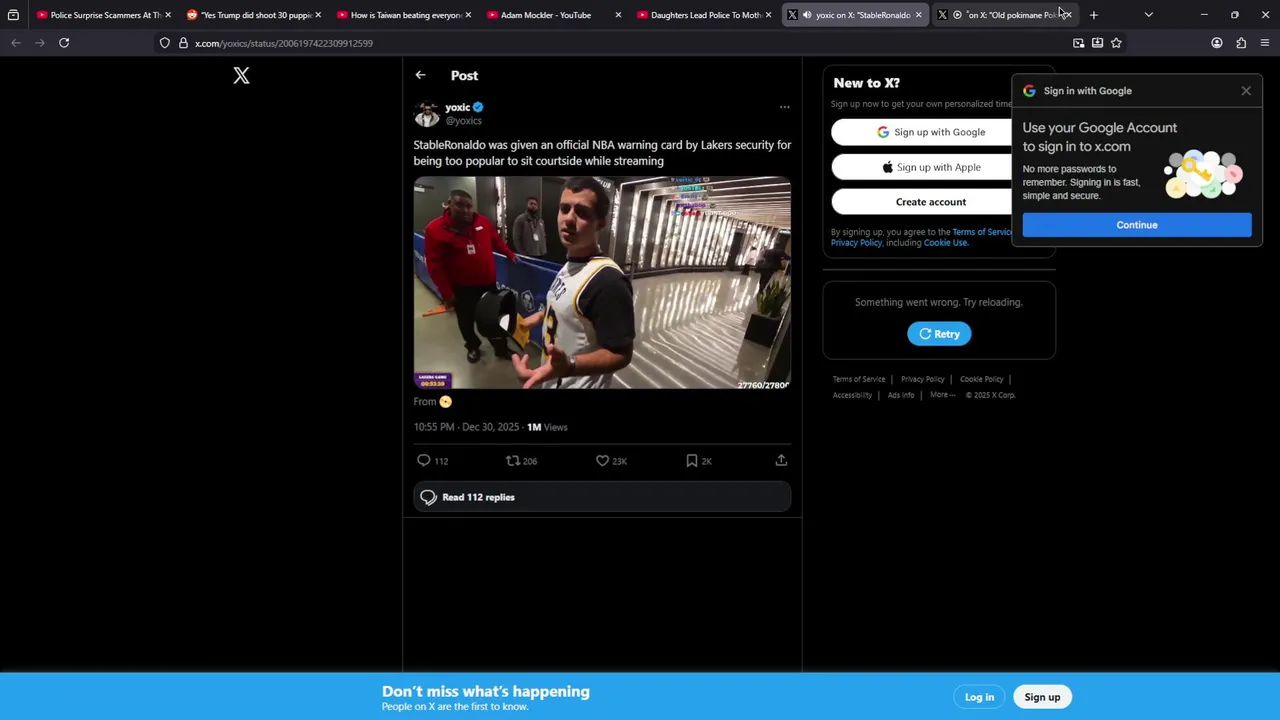The image size is (1280, 720).
Task: Play the StableRonaldo video
Action: click(x=602, y=283)
